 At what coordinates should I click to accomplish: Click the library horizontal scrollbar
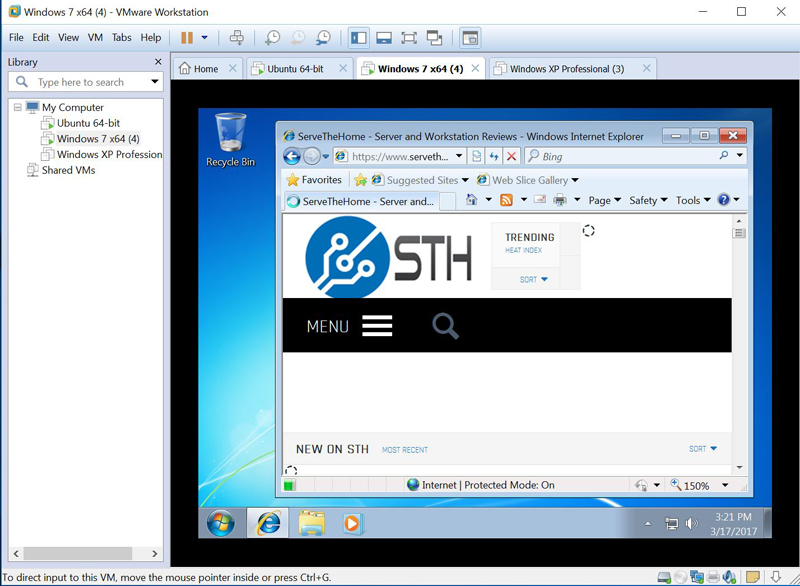click(78, 553)
